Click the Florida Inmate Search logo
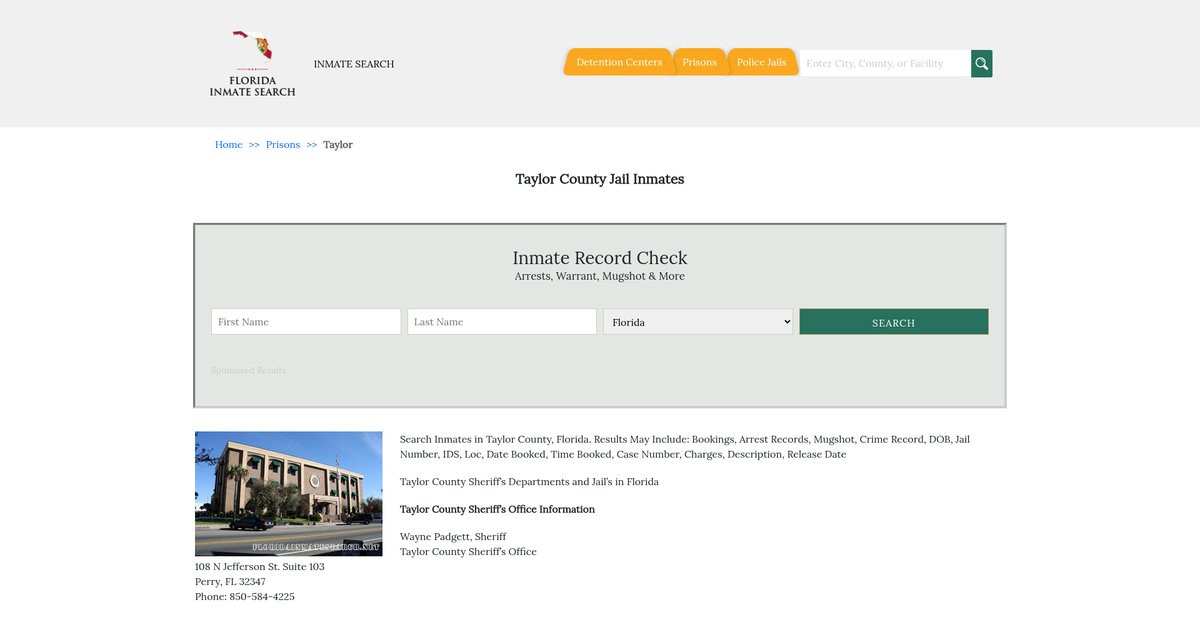Screen dimensions: 1200x620 point(252,63)
